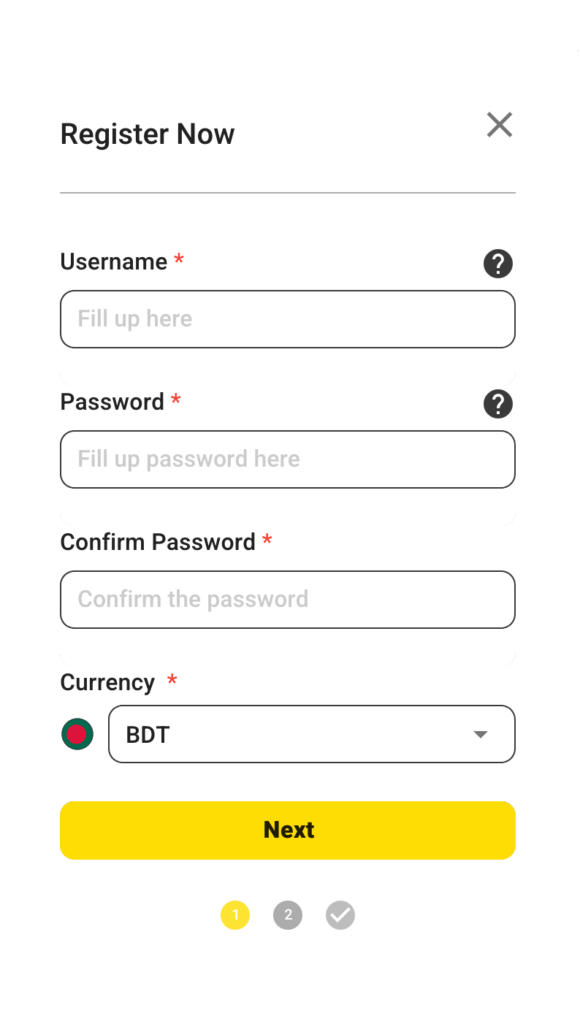Click the Register Now heading
Screen dimensions: 580x1024
(147, 133)
